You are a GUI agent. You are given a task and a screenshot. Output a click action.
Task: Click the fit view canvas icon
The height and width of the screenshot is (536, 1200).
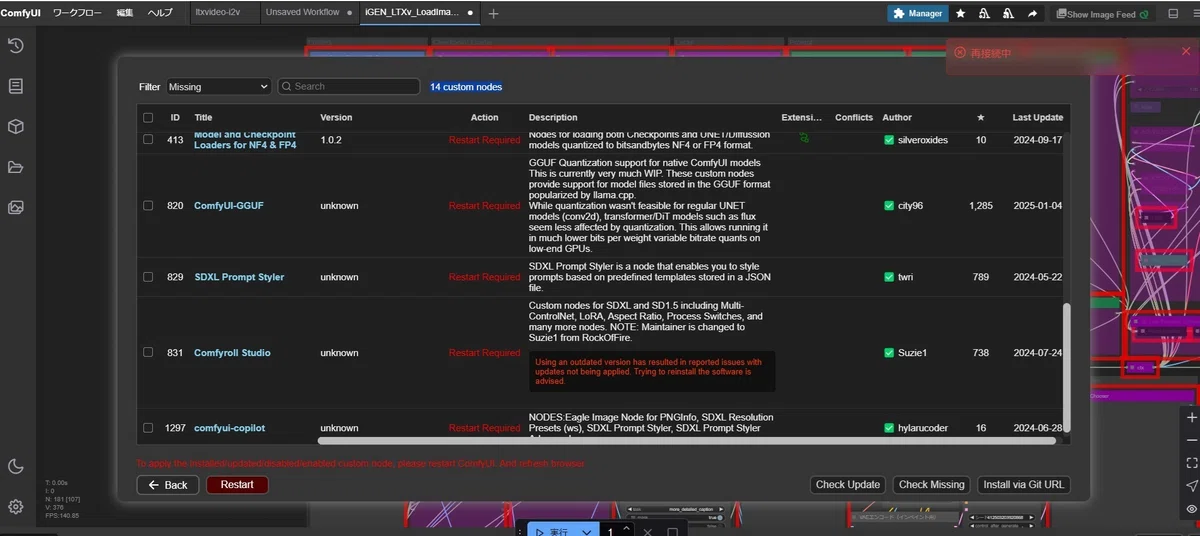coord(1191,463)
